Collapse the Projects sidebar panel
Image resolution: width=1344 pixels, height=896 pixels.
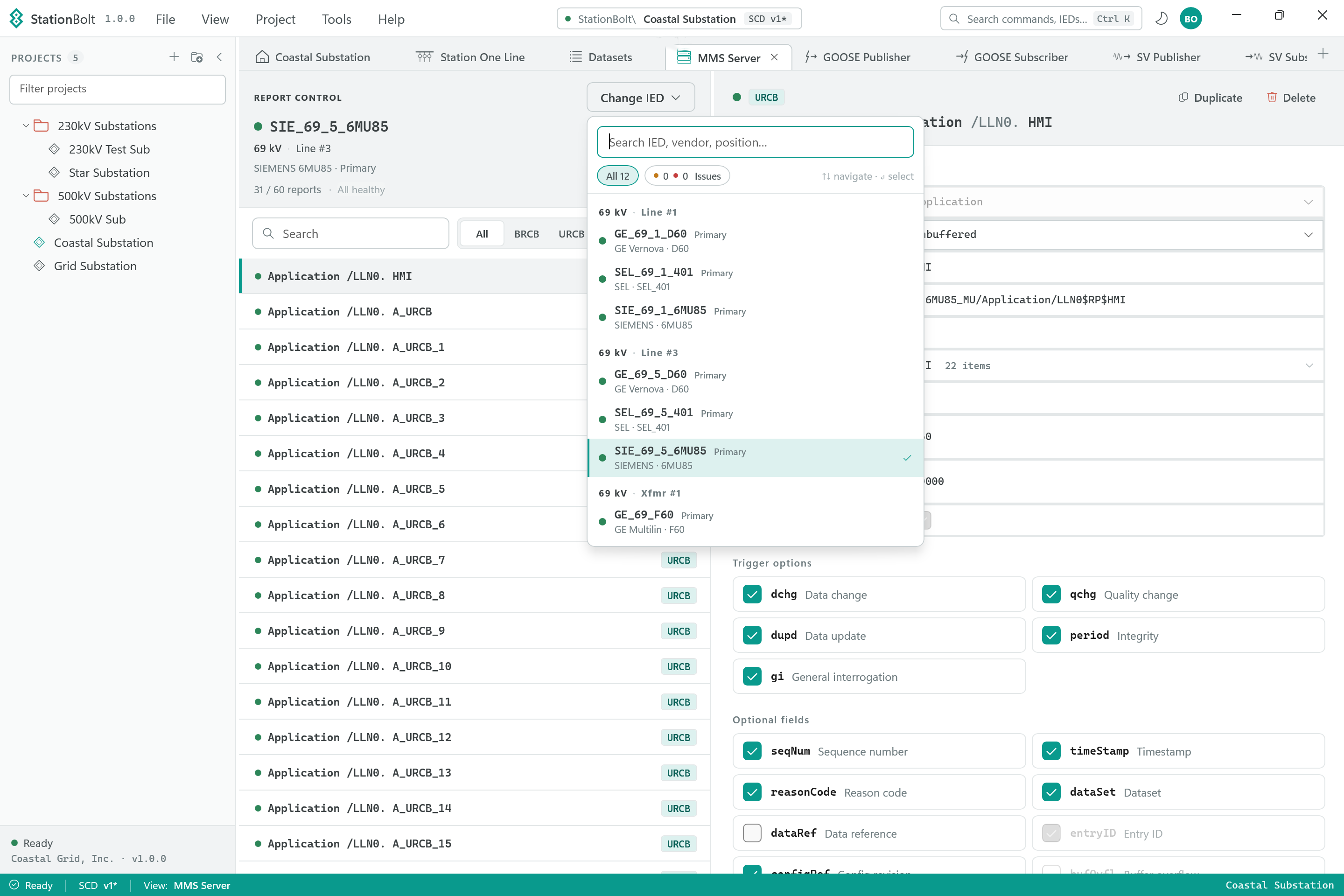(x=219, y=57)
